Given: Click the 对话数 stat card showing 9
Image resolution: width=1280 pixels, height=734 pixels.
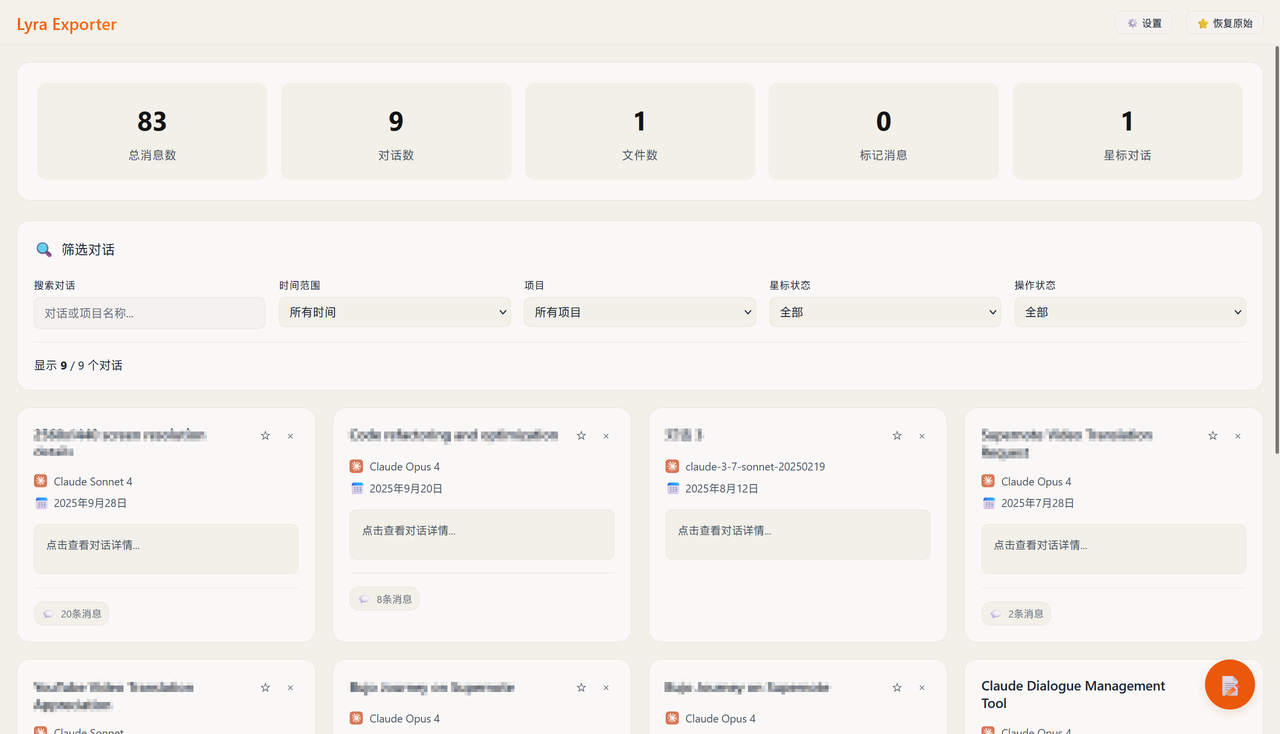Looking at the screenshot, I should (x=396, y=131).
